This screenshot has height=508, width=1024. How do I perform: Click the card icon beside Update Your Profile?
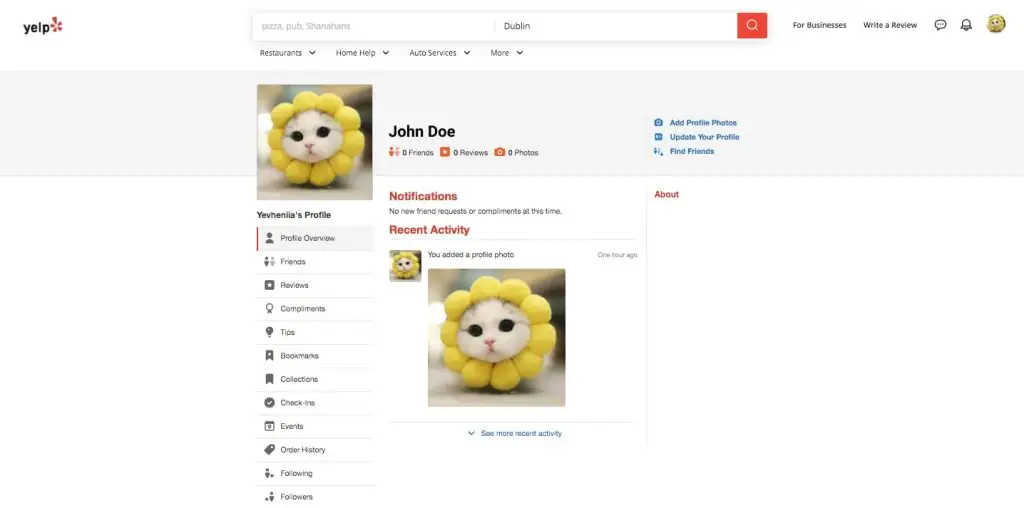tap(658, 136)
